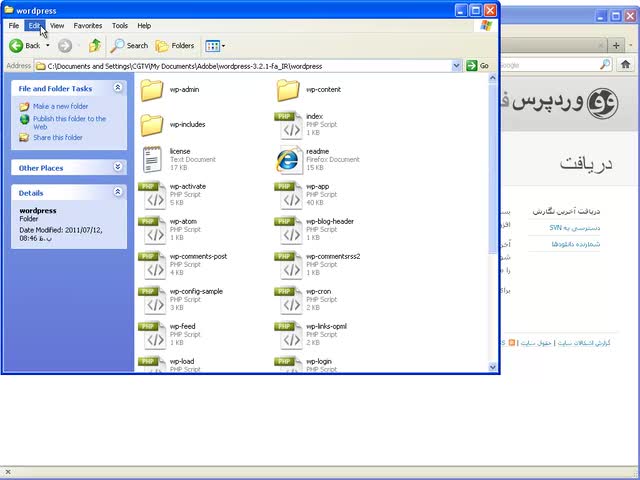Select the index PHP script icon
This screenshot has height=480, width=640.
[289, 125]
